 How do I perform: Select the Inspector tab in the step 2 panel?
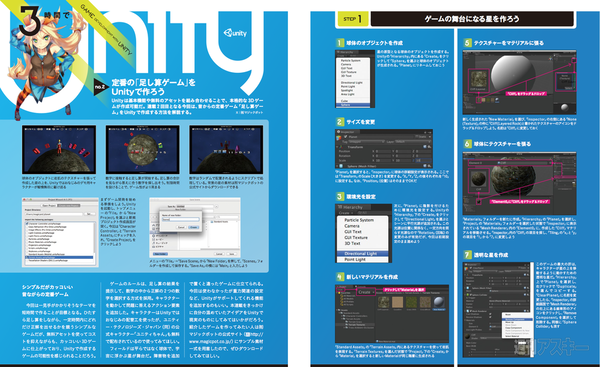click(x=348, y=132)
